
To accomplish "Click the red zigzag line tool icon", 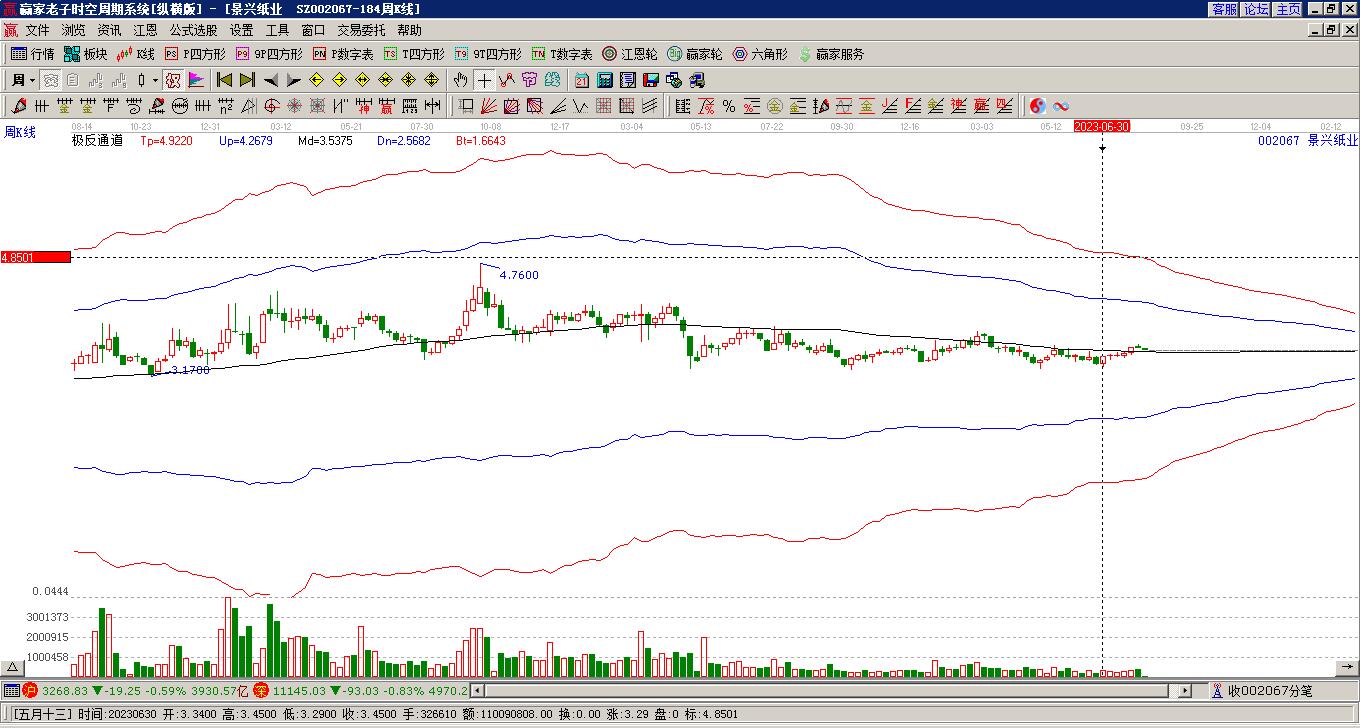I will point(507,80).
